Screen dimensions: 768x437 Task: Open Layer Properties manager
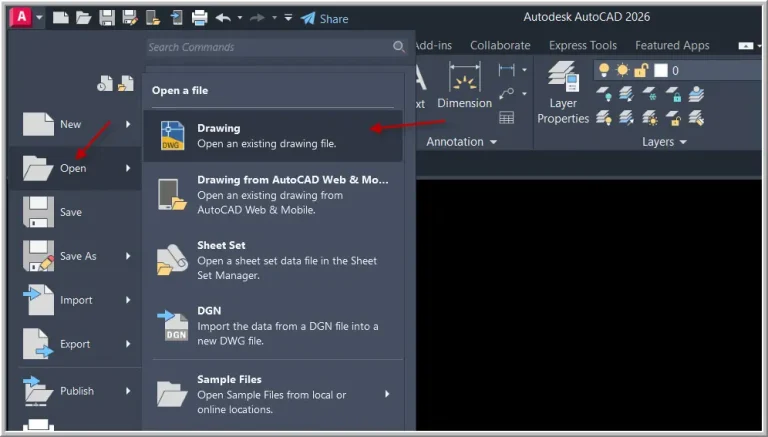tap(563, 93)
